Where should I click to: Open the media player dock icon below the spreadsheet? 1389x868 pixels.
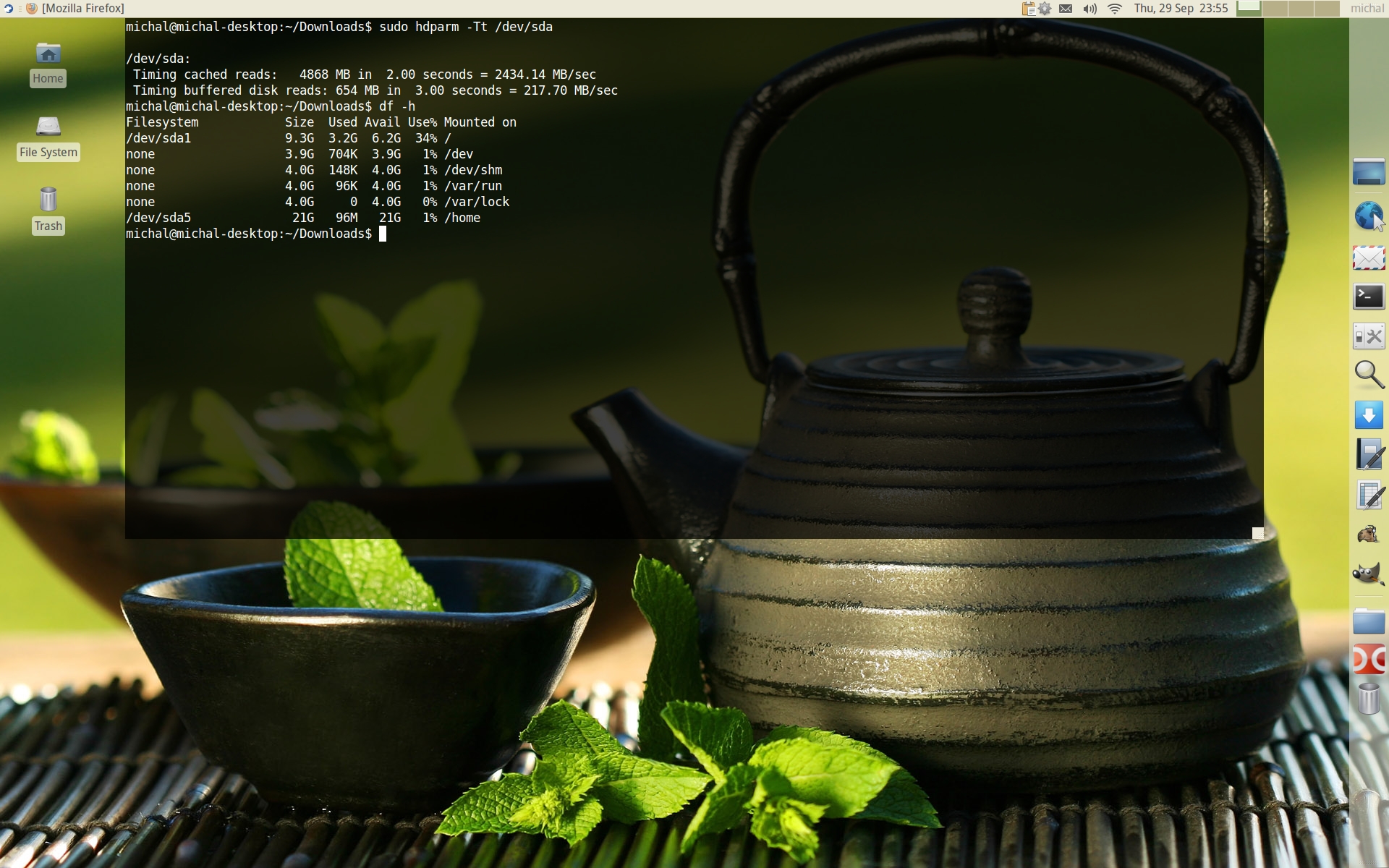point(1369,535)
